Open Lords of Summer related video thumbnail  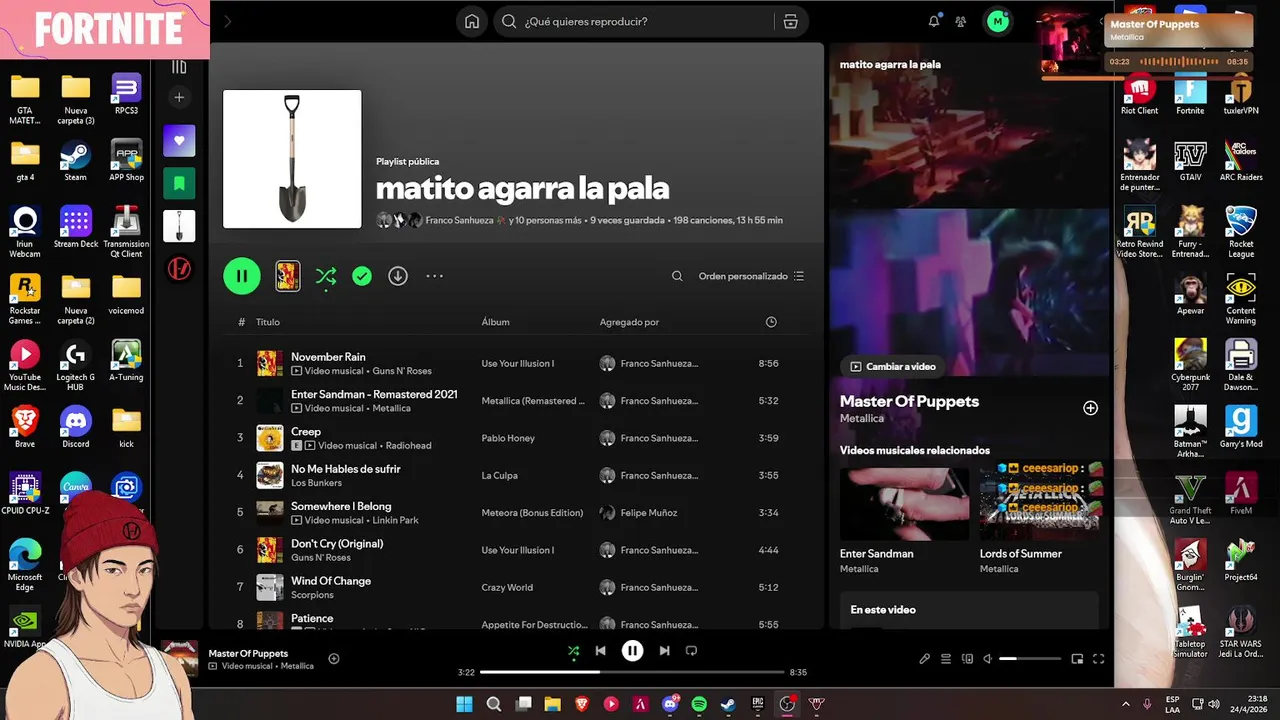coord(1041,504)
